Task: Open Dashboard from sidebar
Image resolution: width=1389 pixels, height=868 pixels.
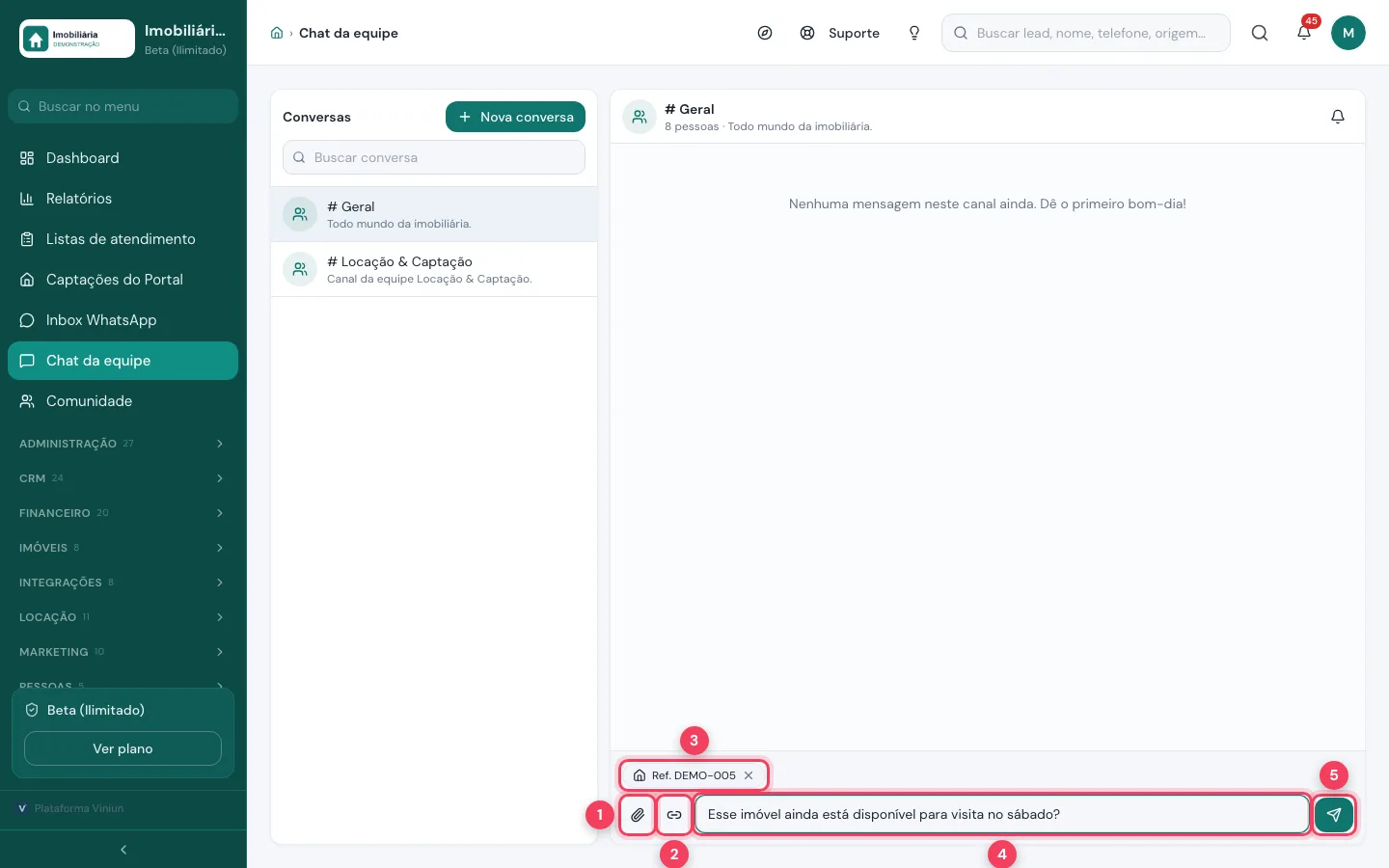Action: point(123,158)
